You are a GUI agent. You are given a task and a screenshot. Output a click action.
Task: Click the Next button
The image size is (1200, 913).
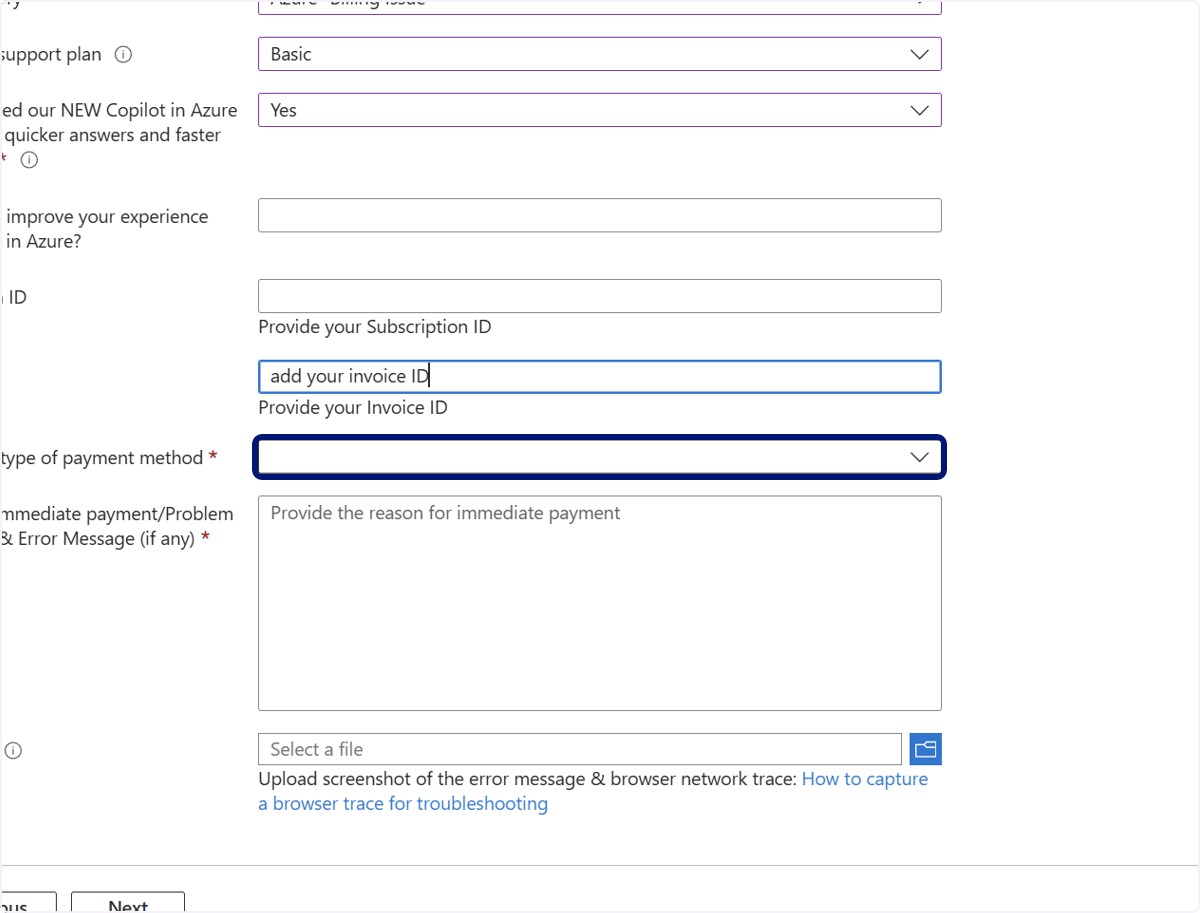point(128,903)
